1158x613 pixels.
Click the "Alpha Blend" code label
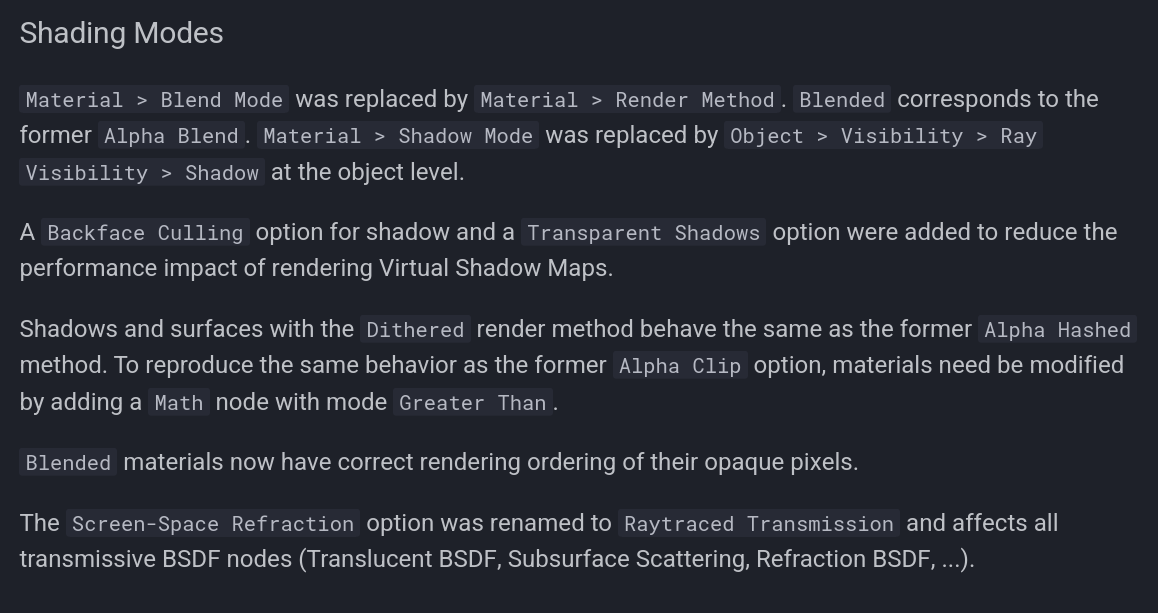coord(171,136)
